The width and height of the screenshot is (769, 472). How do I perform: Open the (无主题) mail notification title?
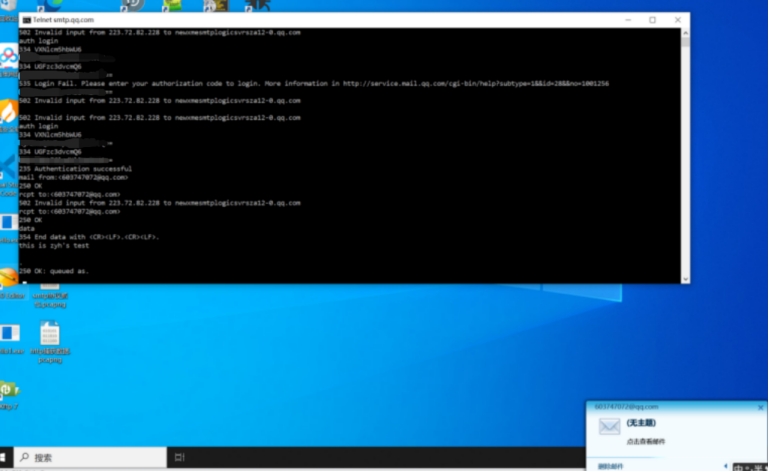[641, 423]
